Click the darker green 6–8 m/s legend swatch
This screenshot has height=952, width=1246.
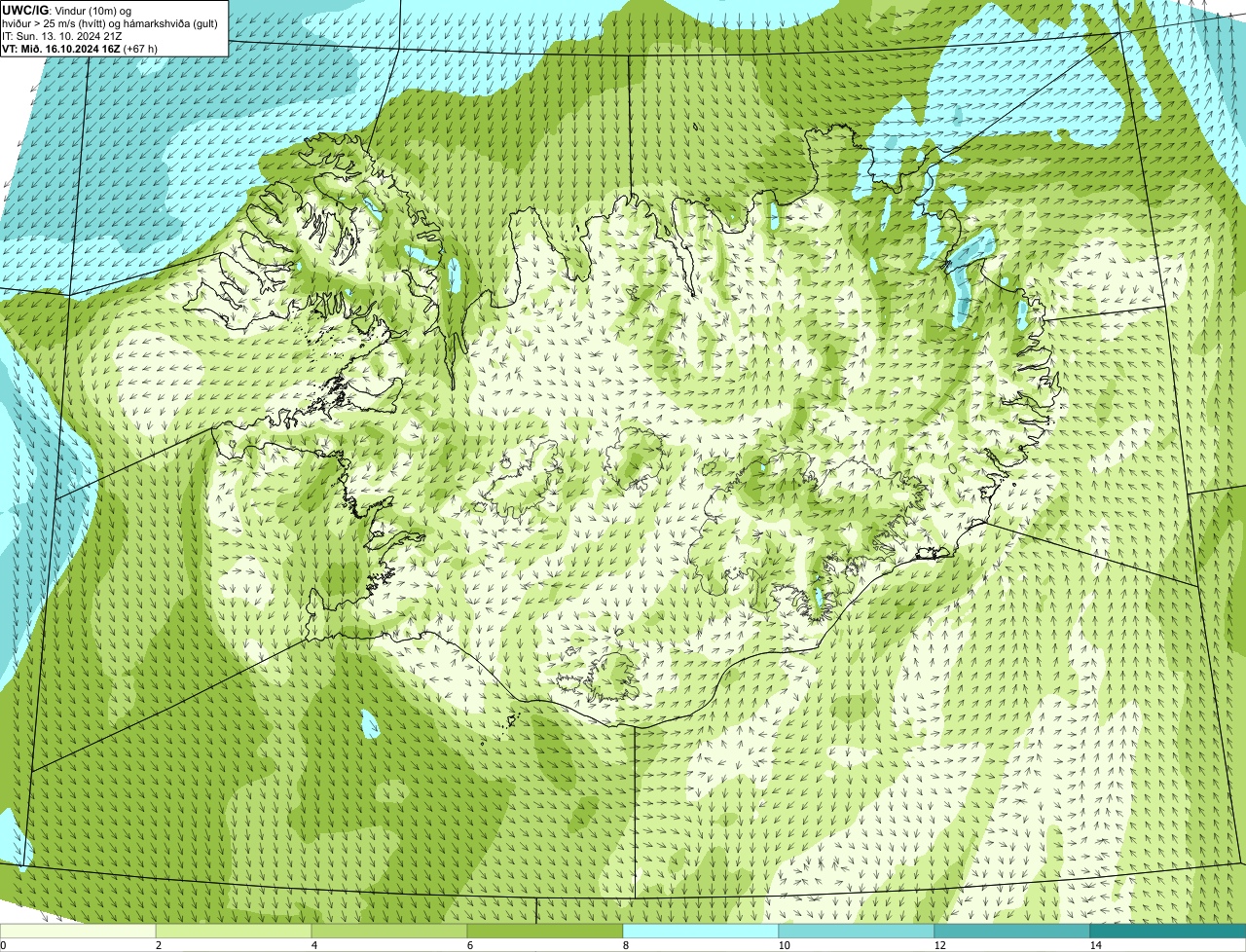tap(545, 932)
